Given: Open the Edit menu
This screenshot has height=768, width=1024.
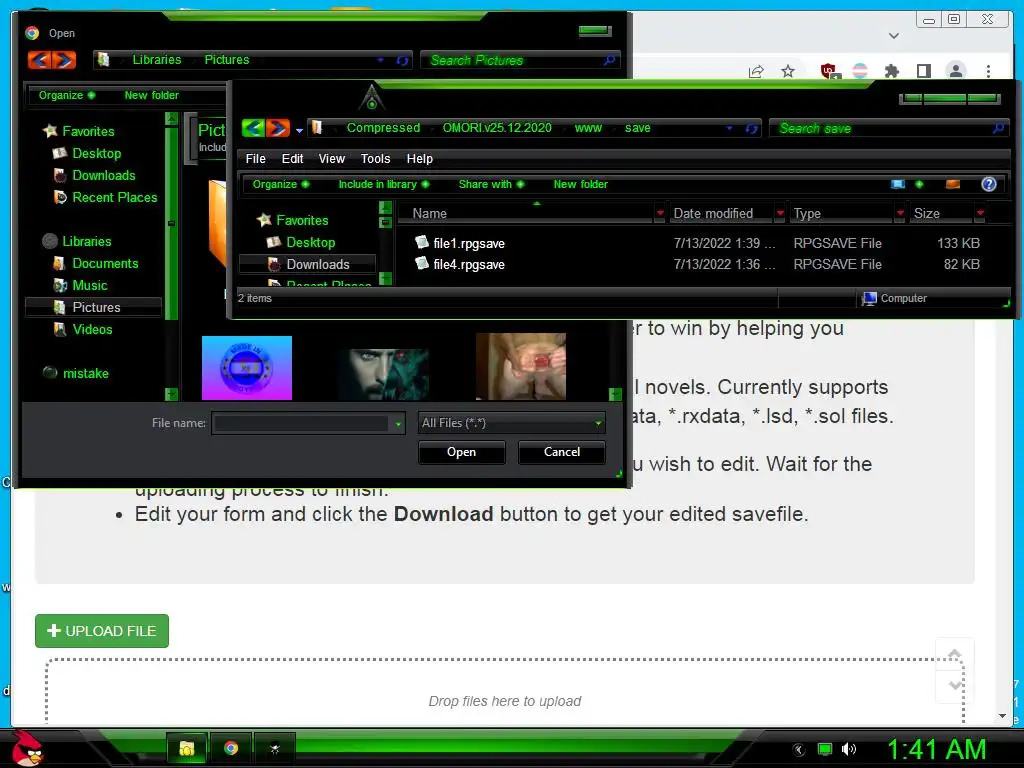Looking at the screenshot, I should (x=292, y=159).
